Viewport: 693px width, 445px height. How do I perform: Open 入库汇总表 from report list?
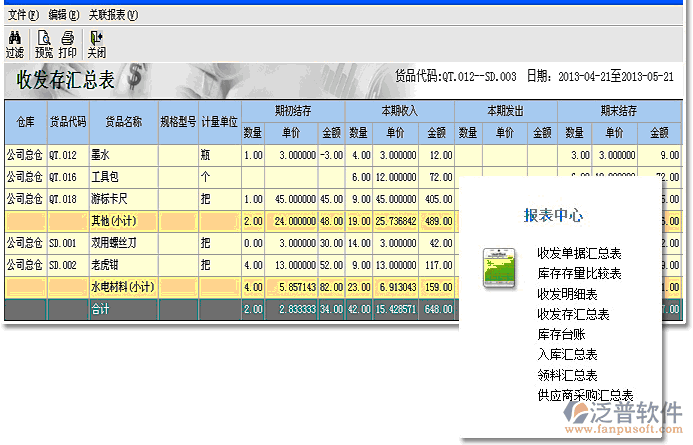point(567,354)
